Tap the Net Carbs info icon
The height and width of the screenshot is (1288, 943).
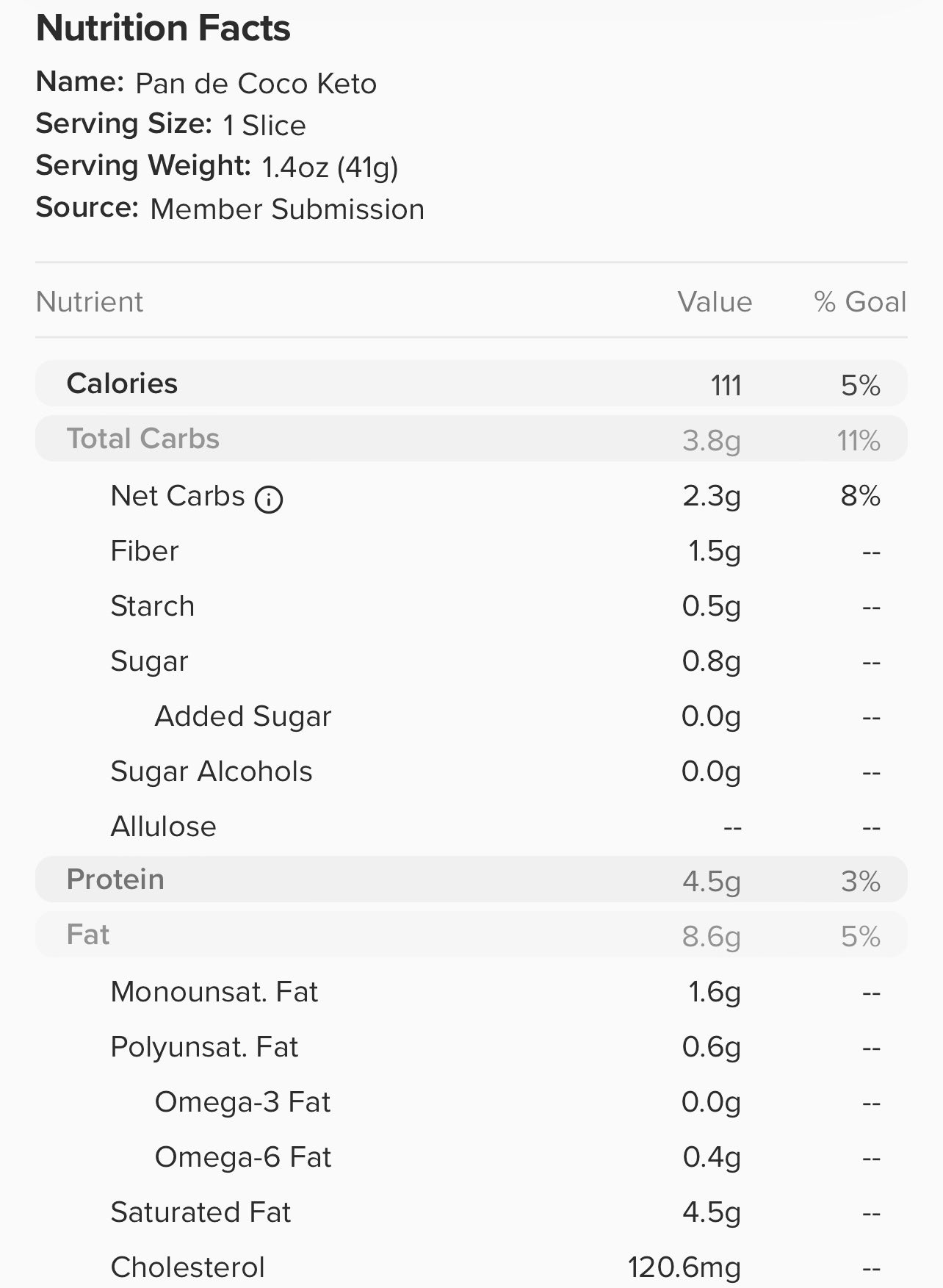pyautogui.click(x=269, y=500)
